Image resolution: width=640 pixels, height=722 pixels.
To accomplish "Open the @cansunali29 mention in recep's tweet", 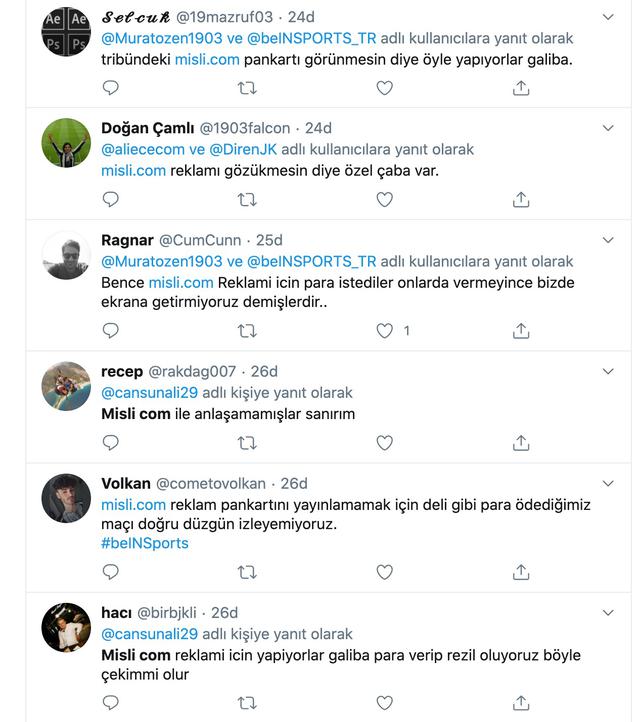I will tap(151, 393).
